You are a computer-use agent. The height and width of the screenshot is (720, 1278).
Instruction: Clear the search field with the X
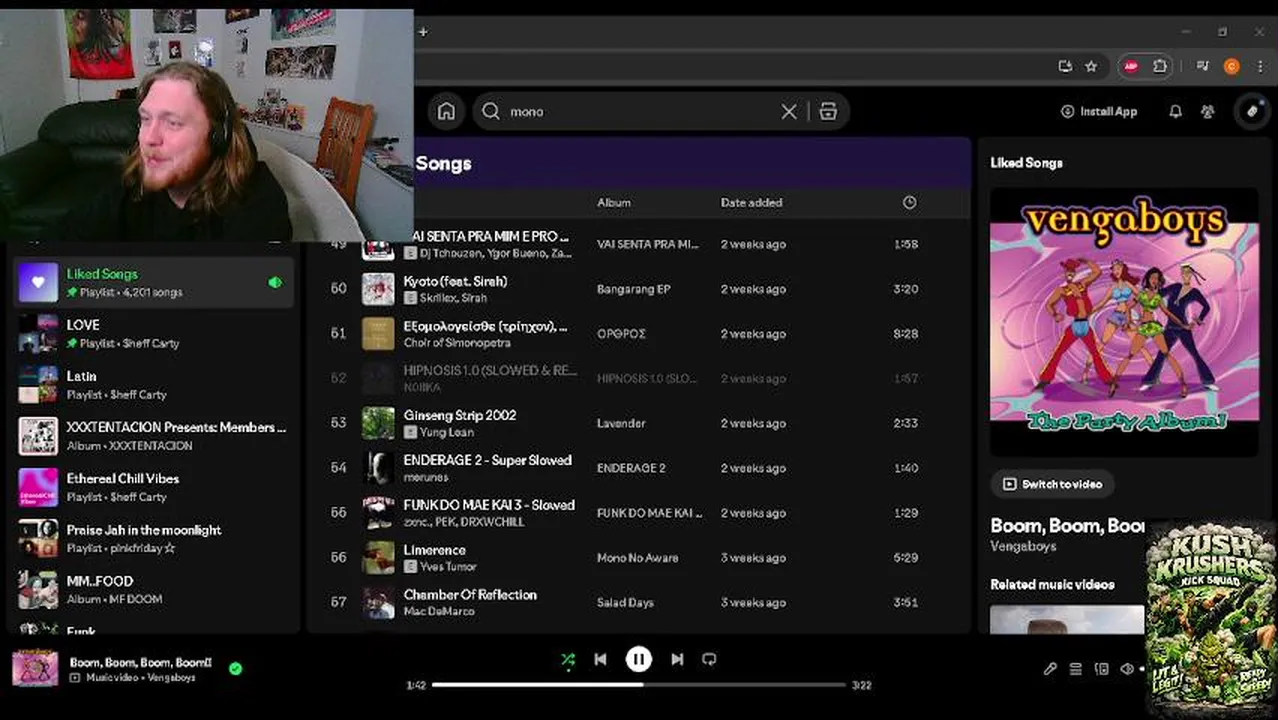[789, 111]
